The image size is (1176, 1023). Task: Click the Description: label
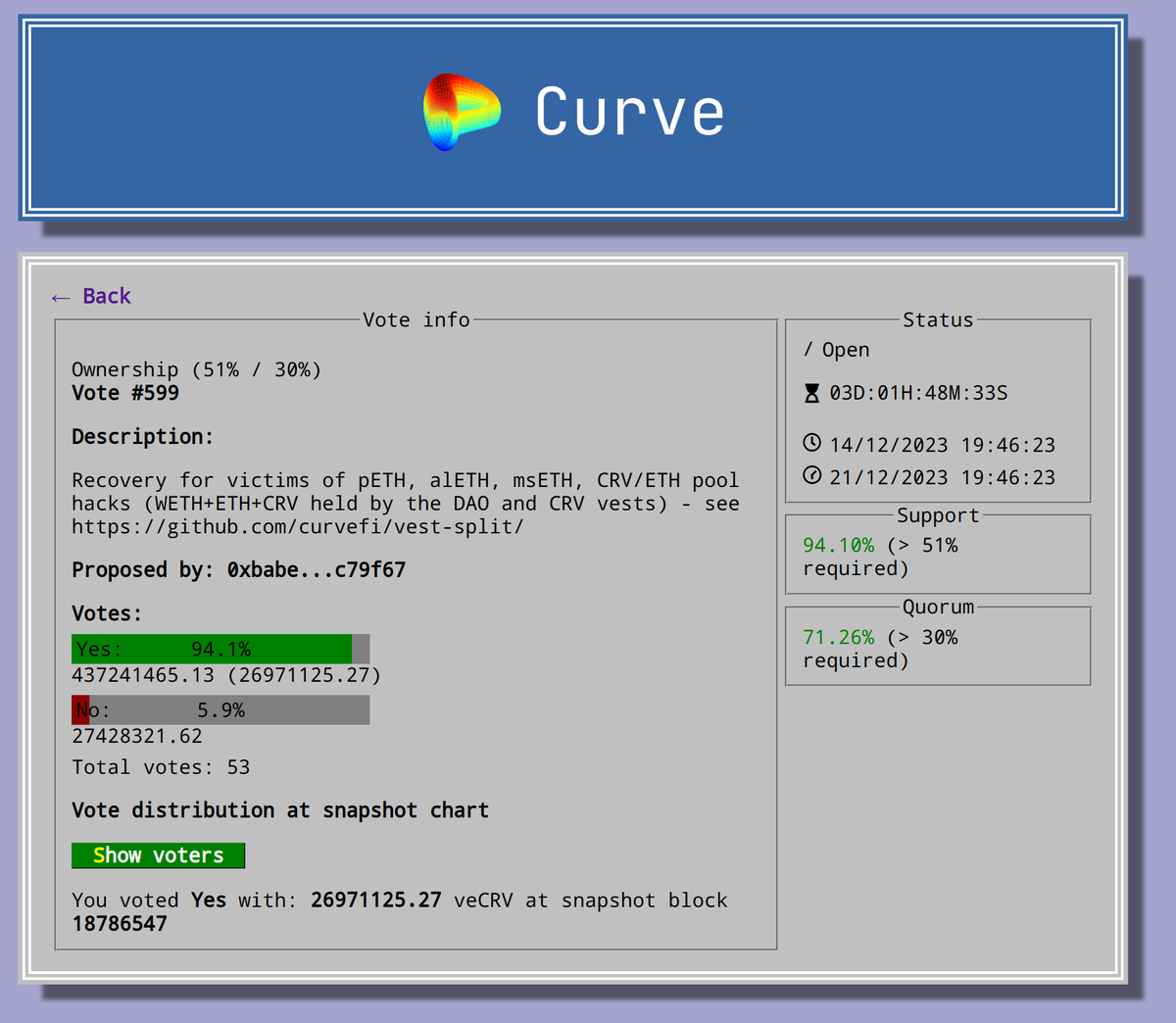[x=142, y=437]
